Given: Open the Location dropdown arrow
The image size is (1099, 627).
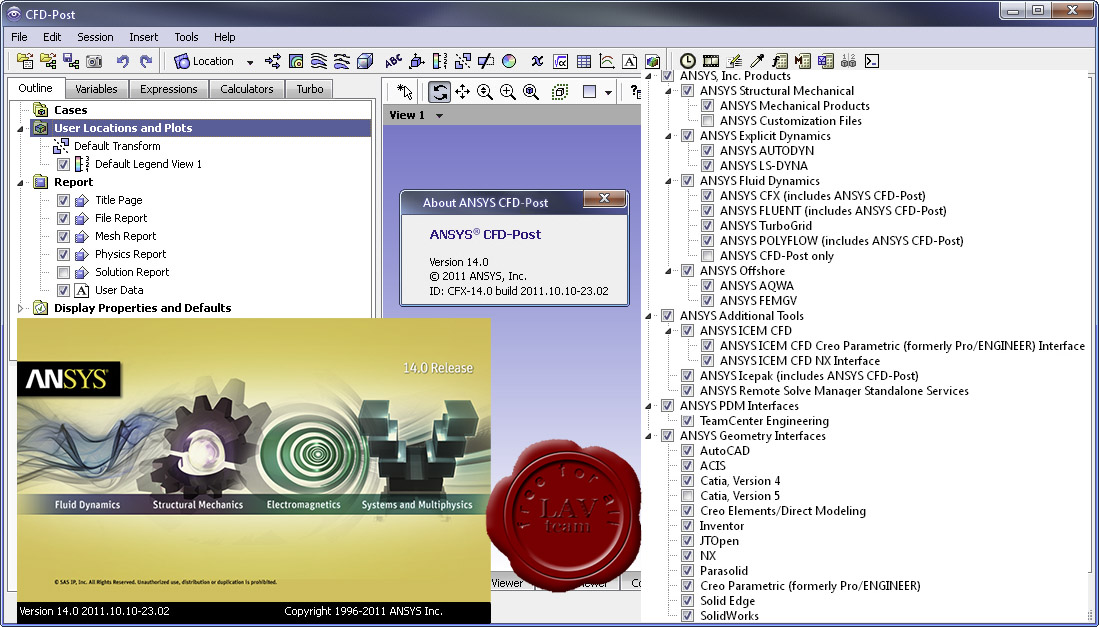Looking at the screenshot, I should [250, 62].
